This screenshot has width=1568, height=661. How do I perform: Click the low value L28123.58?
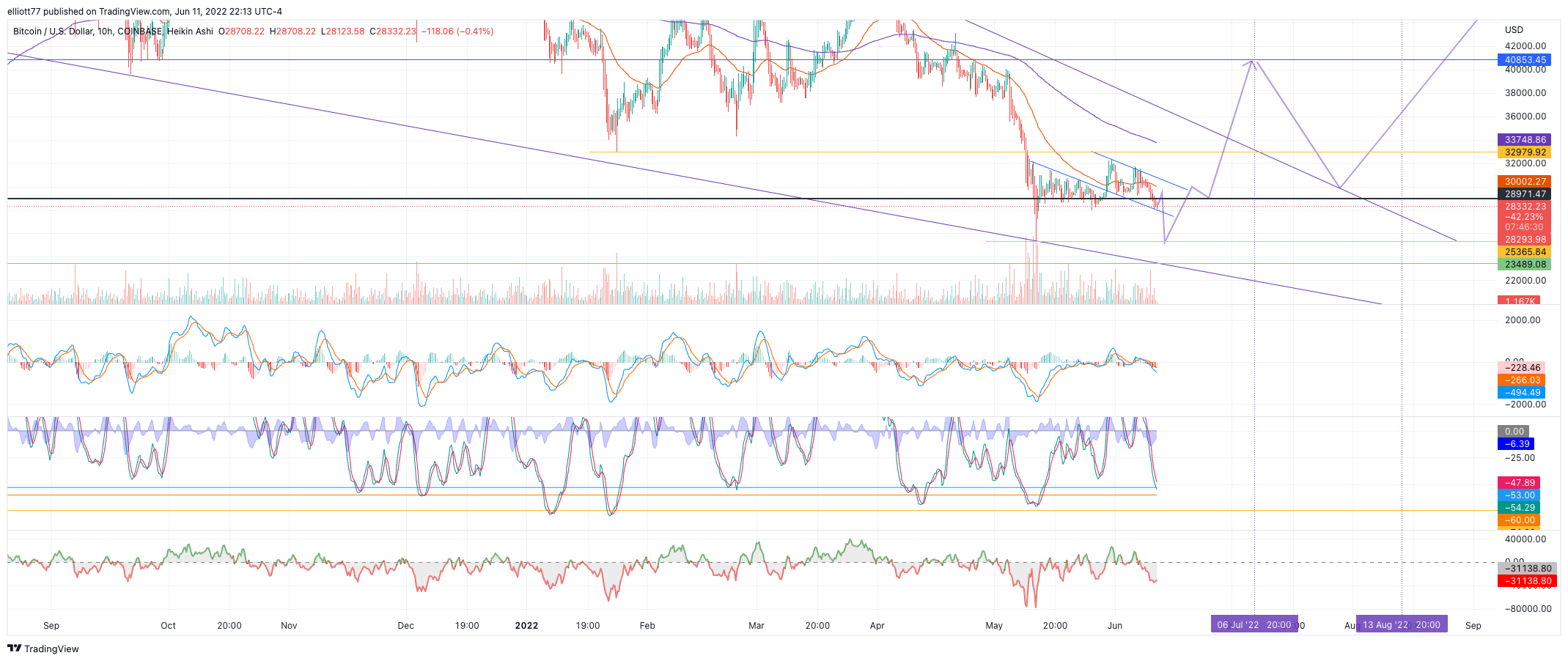coord(342,32)
